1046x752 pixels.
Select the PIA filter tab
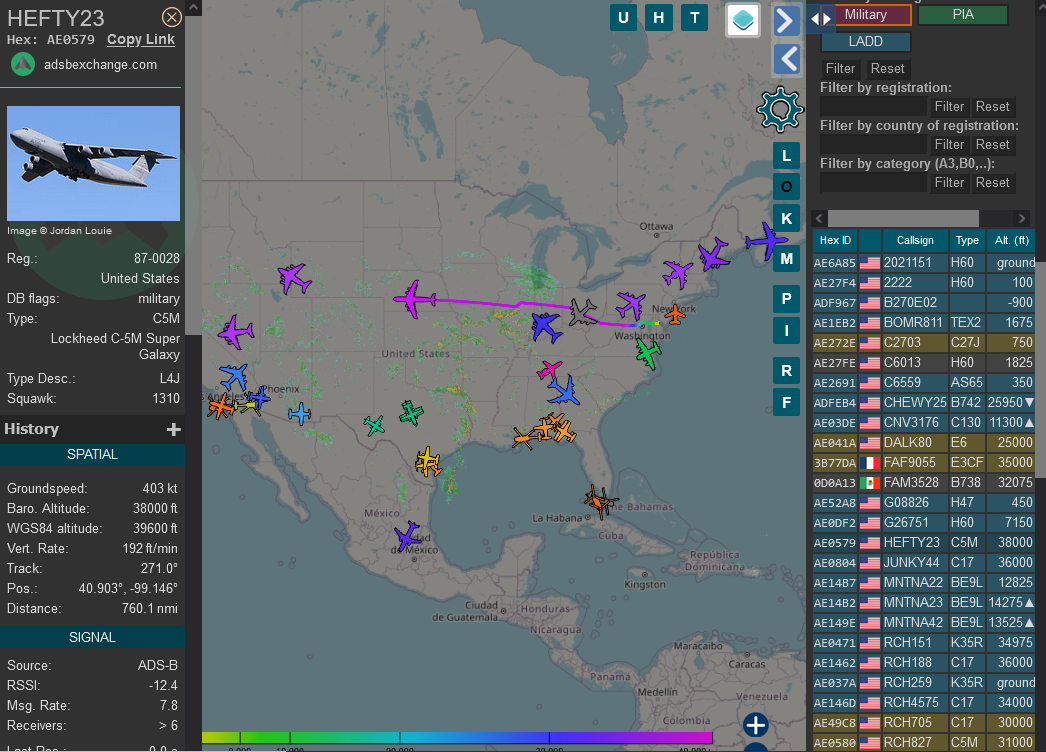click(x=963, y=15)
